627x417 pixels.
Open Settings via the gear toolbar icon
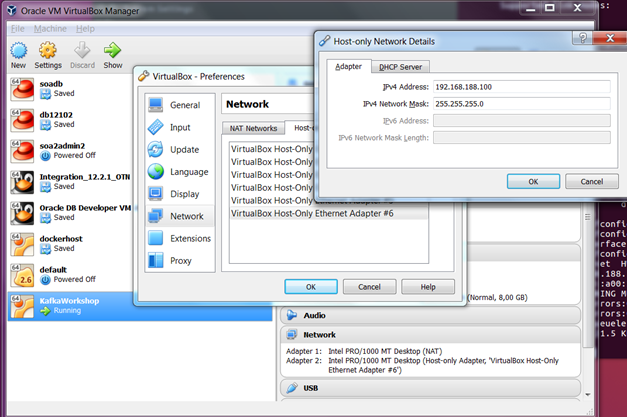tap(48, 51)
